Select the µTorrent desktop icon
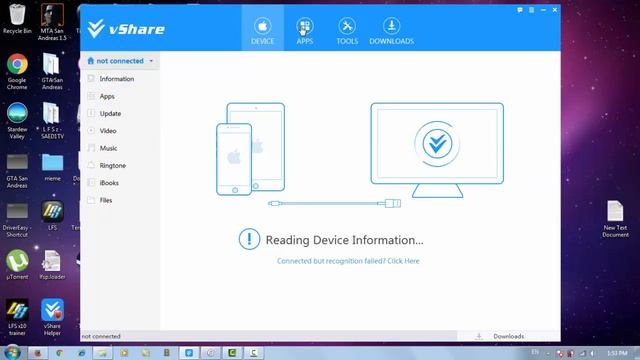 click(x=17, y=264)
